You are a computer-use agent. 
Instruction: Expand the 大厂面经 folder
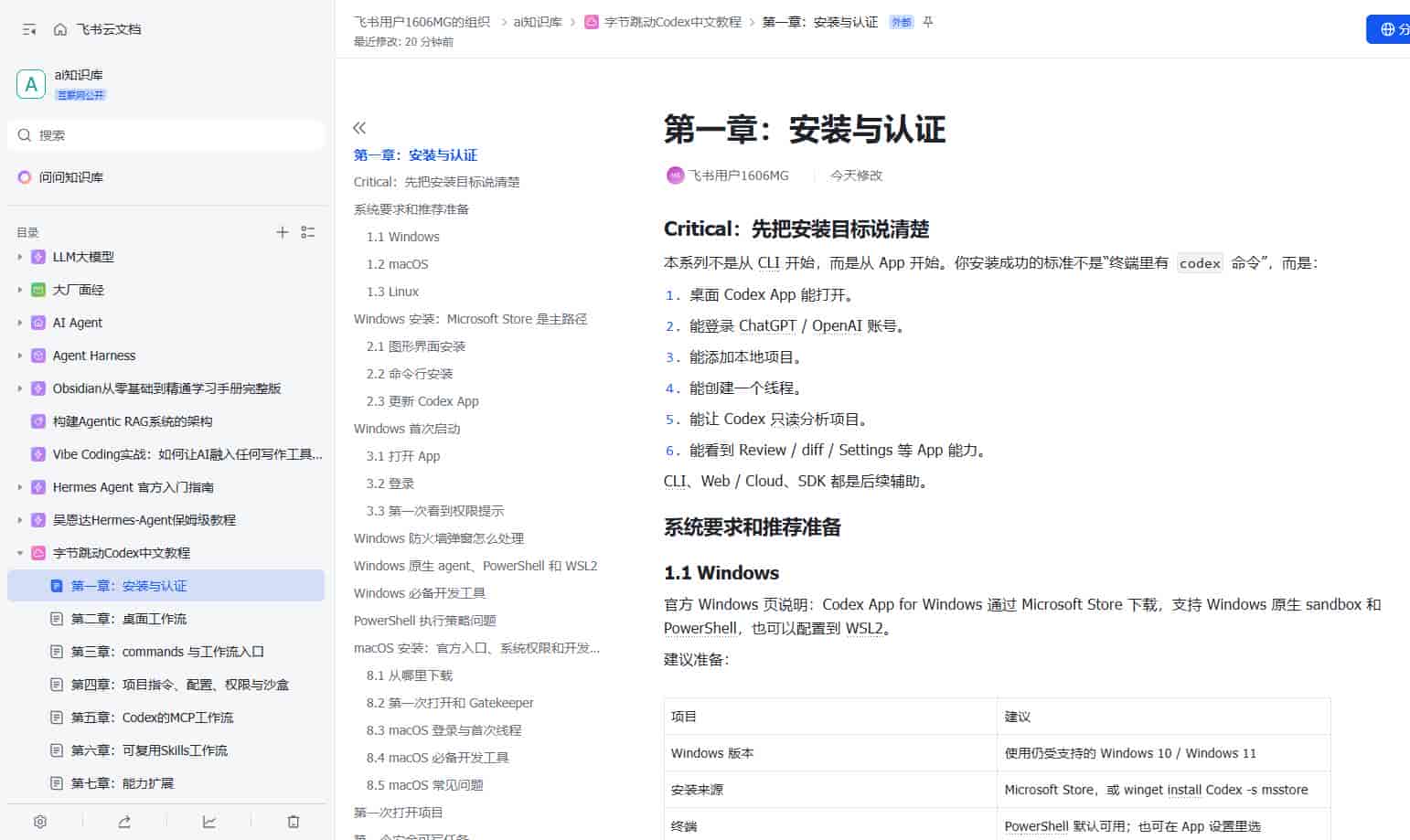pyautogui.click(x=20, y=291)
